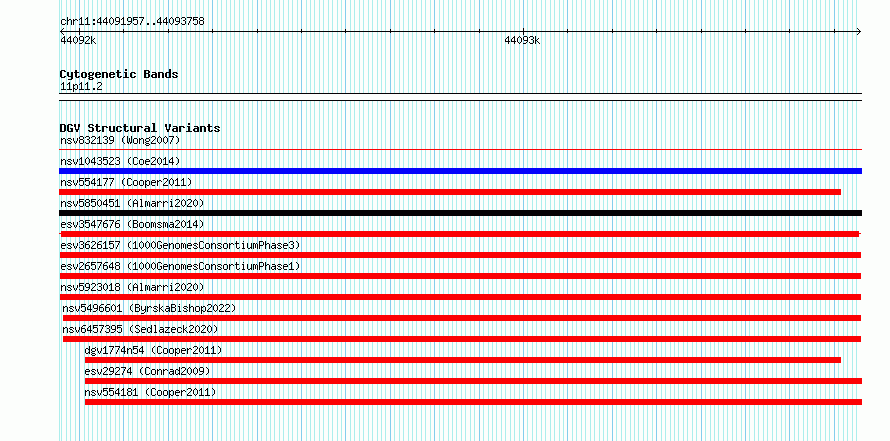
Task: Click the 44093k ruler position label
Action: 522,40
